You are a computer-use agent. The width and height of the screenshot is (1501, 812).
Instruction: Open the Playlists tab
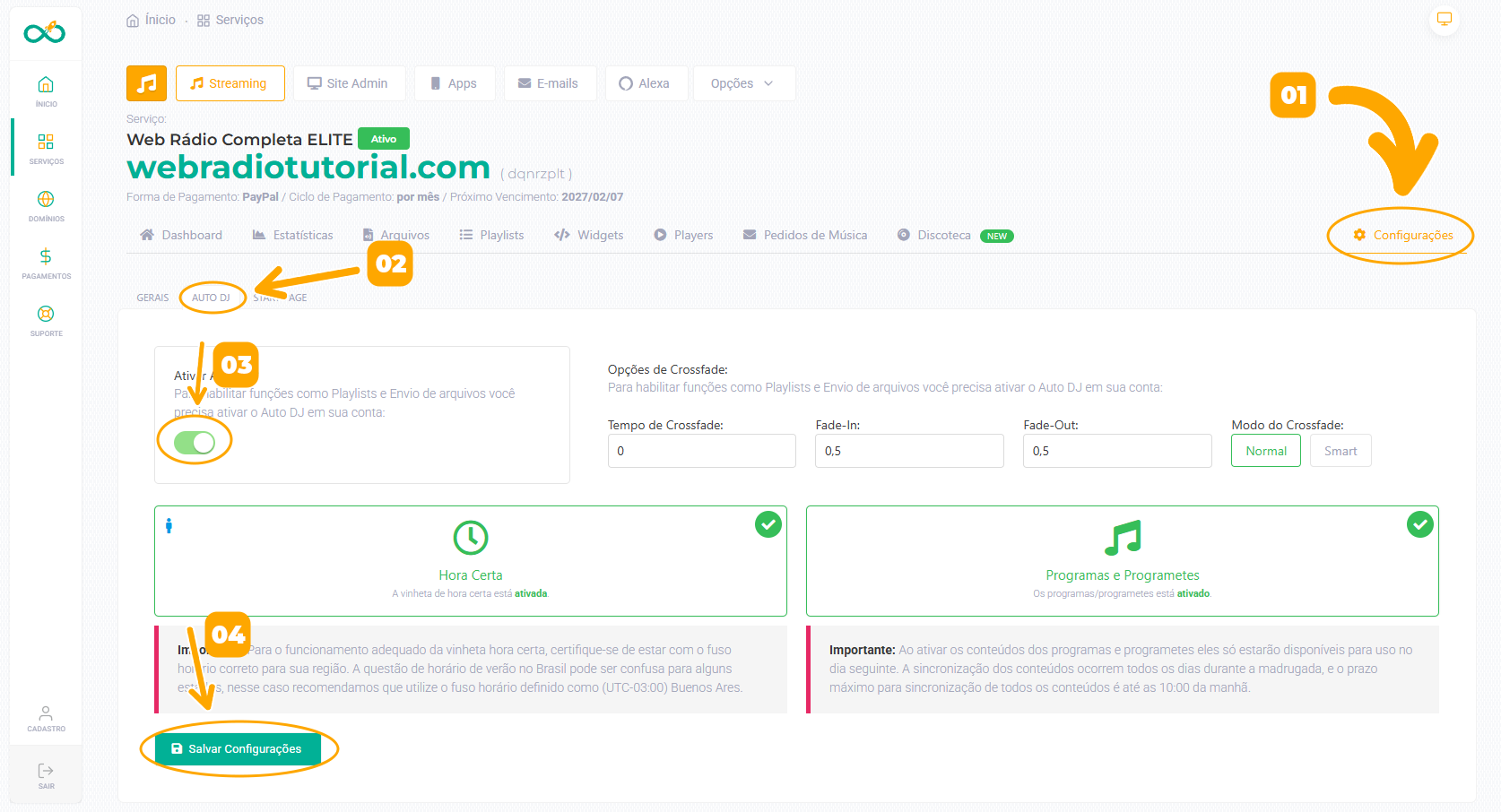pos(491,235)
